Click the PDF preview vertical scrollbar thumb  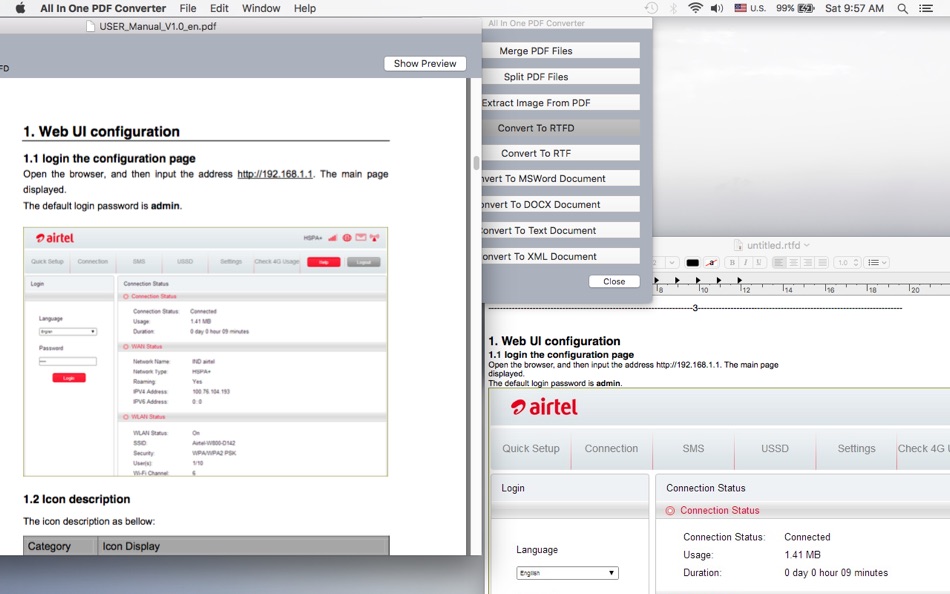click(476, 163)
